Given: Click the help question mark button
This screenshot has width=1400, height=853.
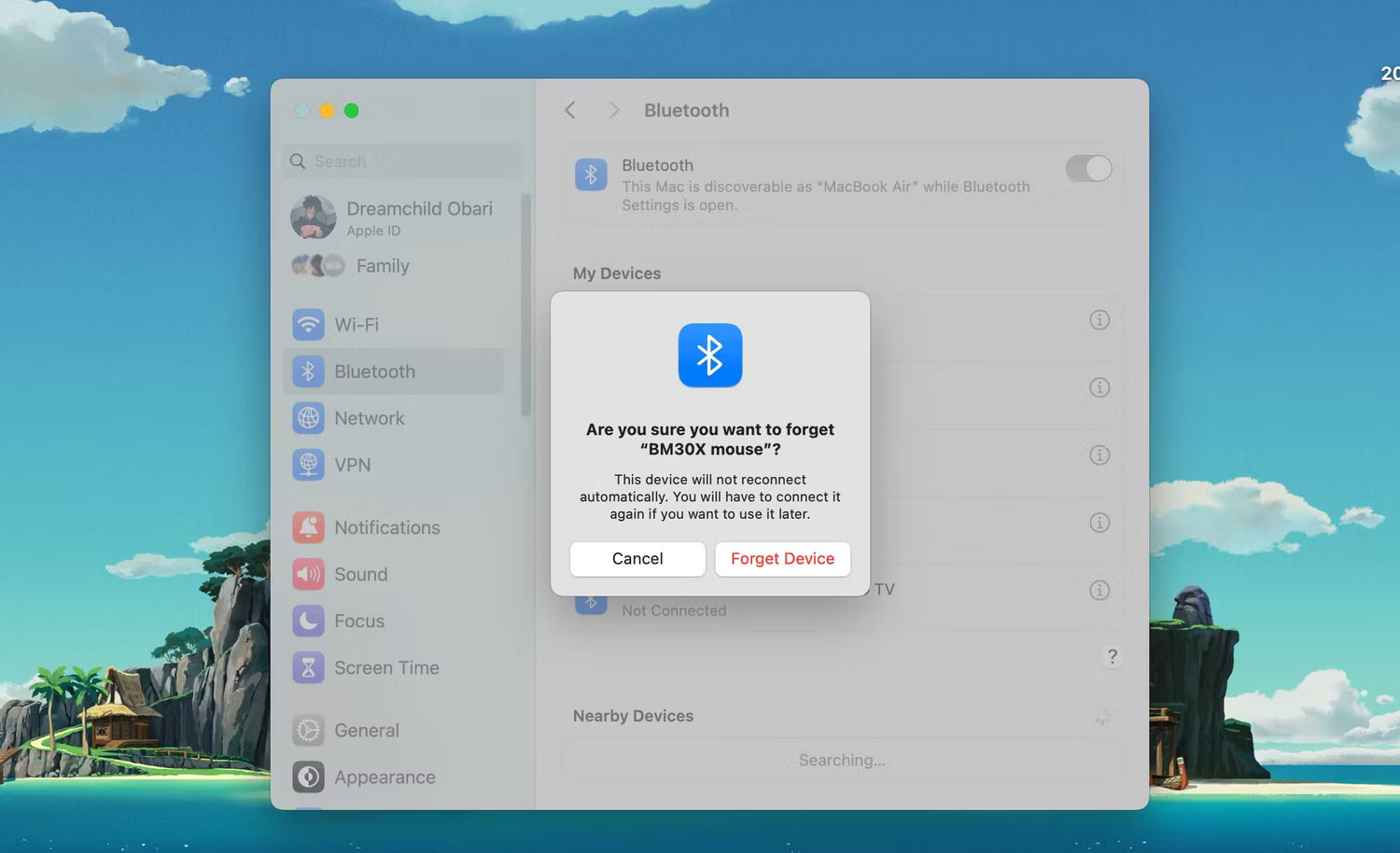Looking at the screenshot, I should [x=1112, y=656].
